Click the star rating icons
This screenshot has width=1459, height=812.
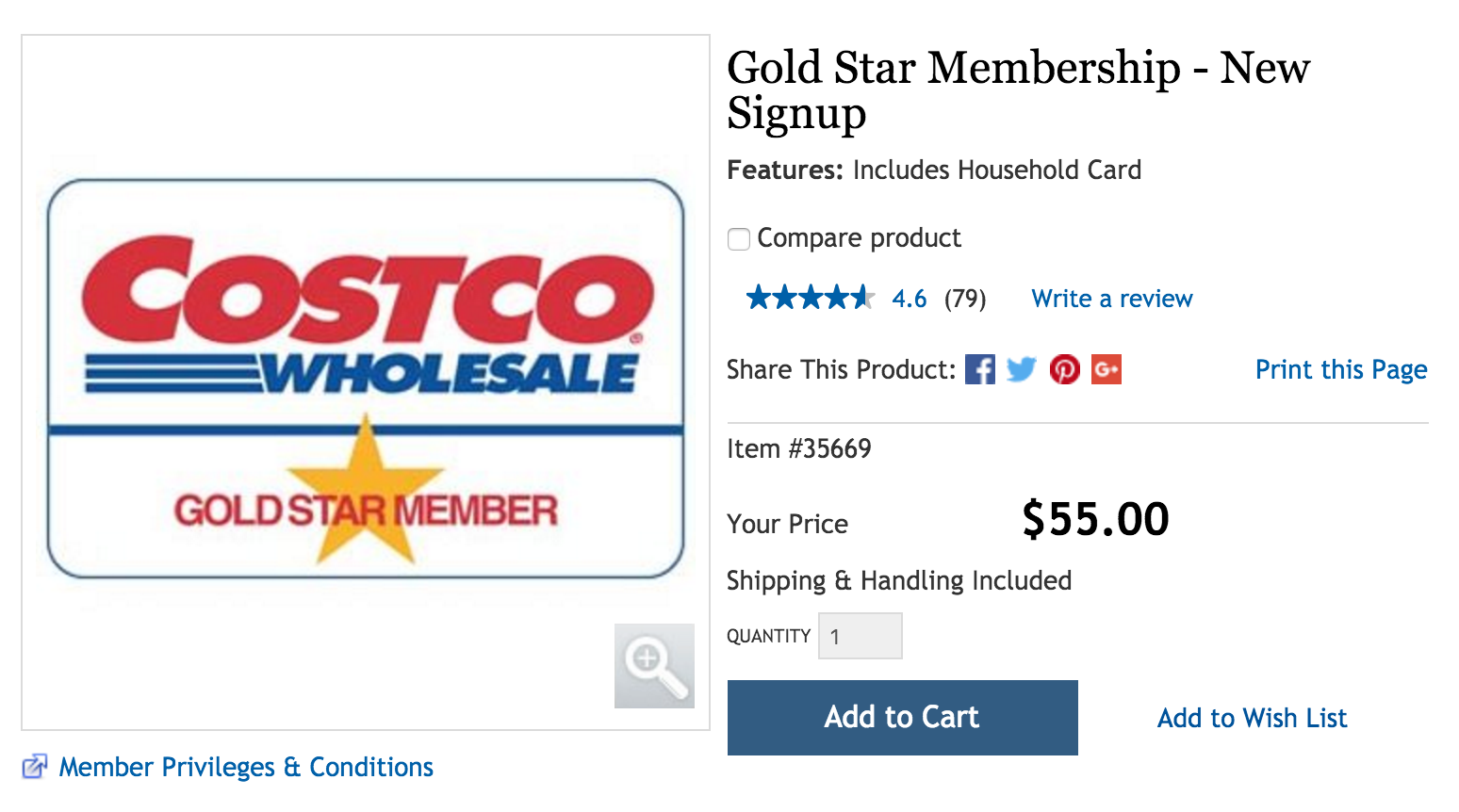[x=811, y=299]
